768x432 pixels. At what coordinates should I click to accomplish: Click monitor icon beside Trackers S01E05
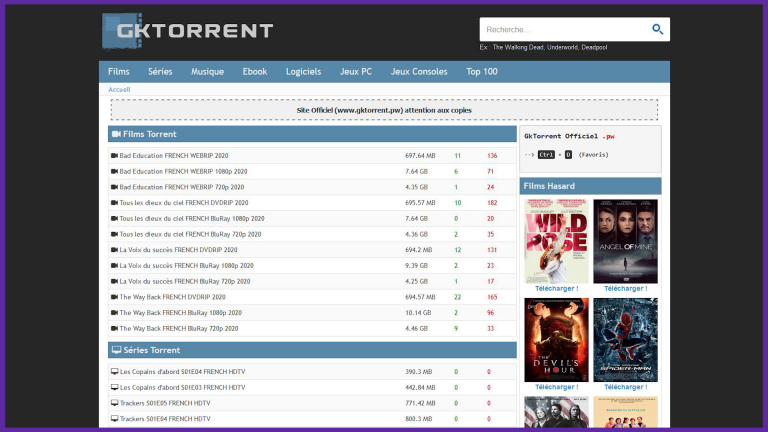[x=115, y=403]
